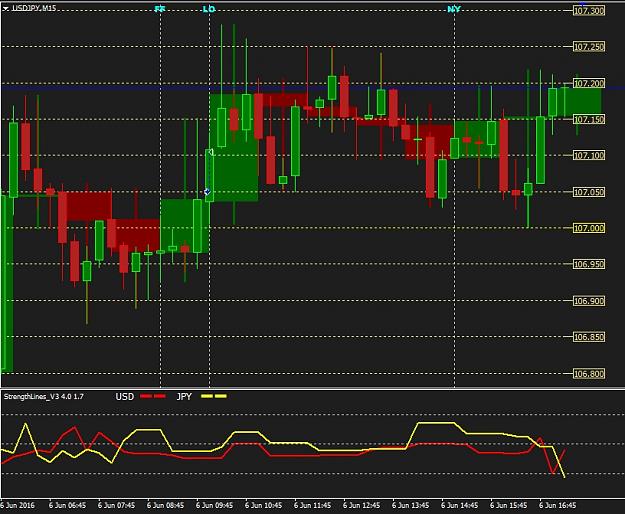The width and height of the screenshot is (625, 514).
Task: Click the 107.050 price label
Action: tap(589, 192)
